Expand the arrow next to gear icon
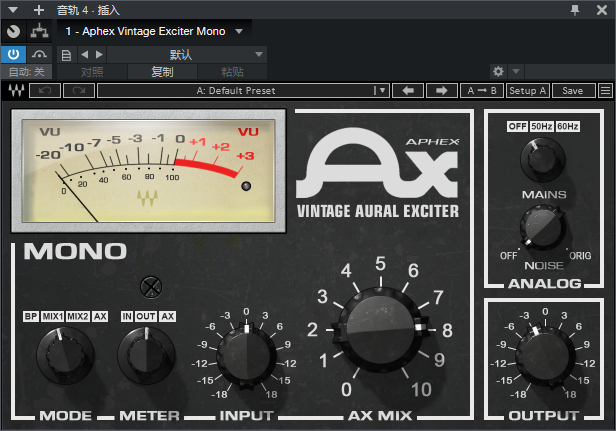Viewport: 616px width, 431px height. coord(516,72)
